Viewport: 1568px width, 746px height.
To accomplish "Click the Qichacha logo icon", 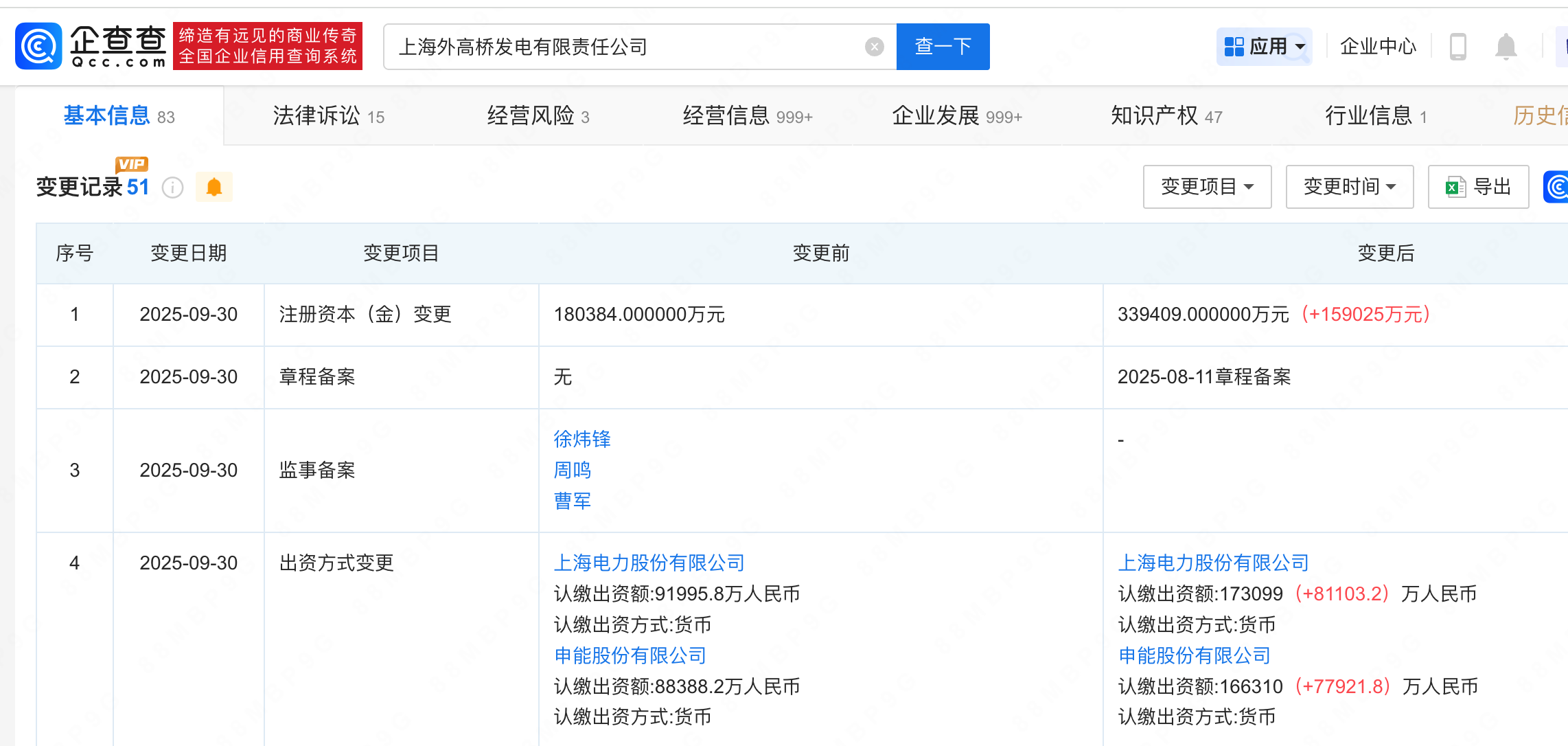I will 38,46.
